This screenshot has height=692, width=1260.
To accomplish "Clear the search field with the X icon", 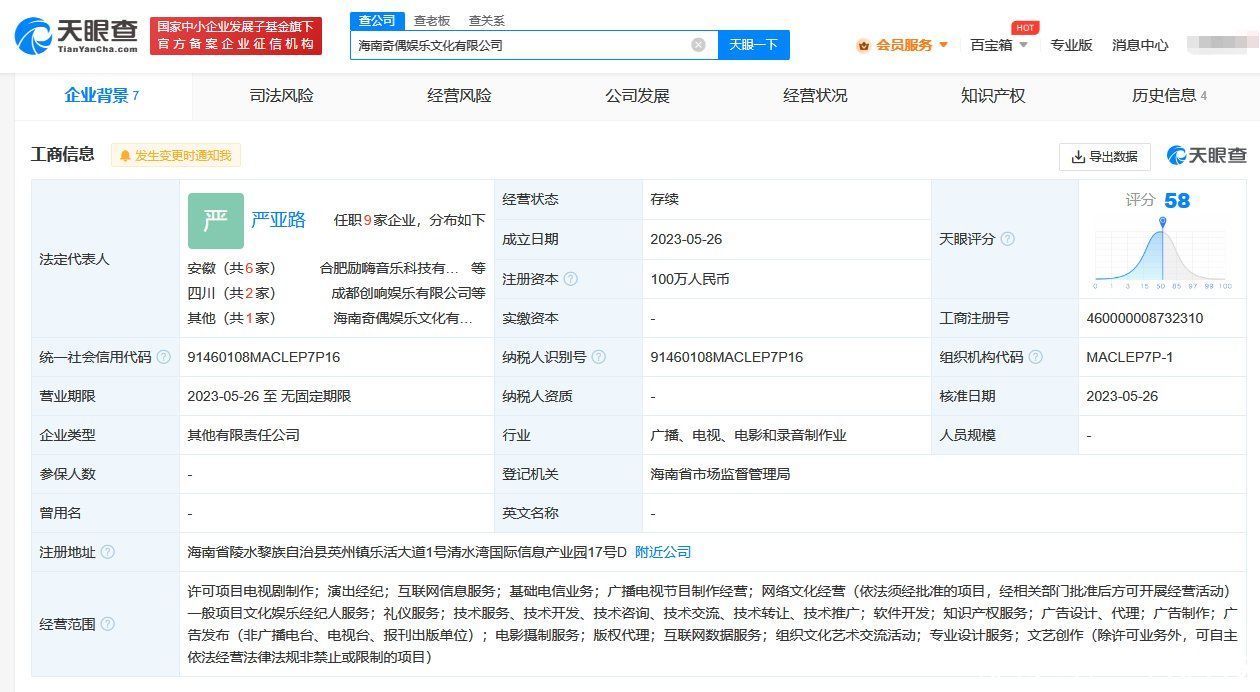I will click(x=698, y=45).
